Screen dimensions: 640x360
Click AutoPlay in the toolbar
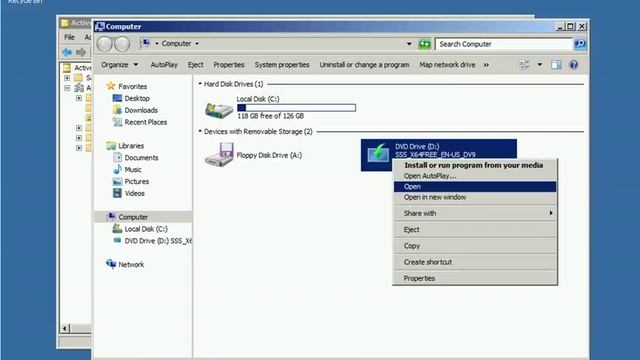click(164, 65)
